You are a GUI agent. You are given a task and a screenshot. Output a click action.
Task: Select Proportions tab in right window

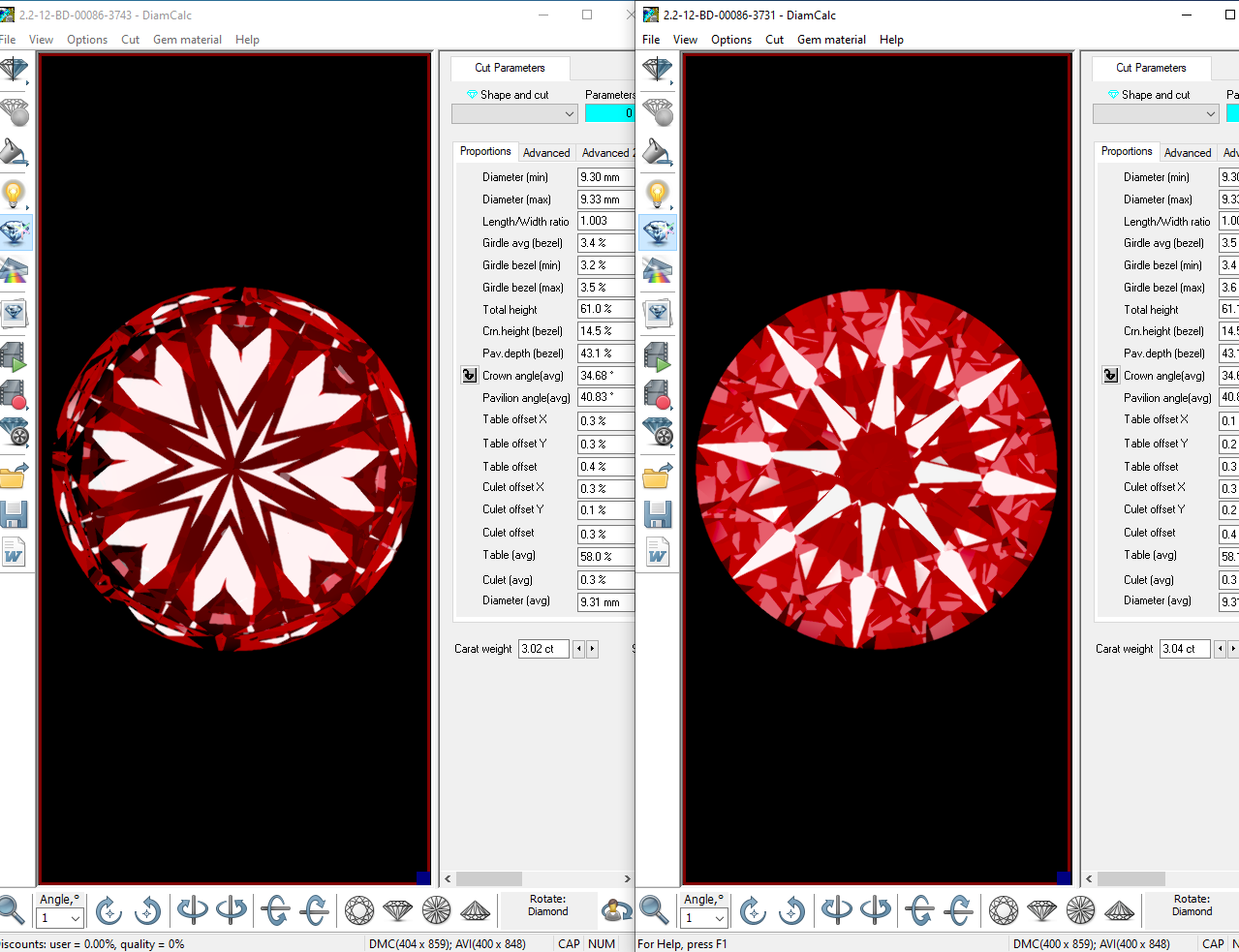[x=1127, y=151]
